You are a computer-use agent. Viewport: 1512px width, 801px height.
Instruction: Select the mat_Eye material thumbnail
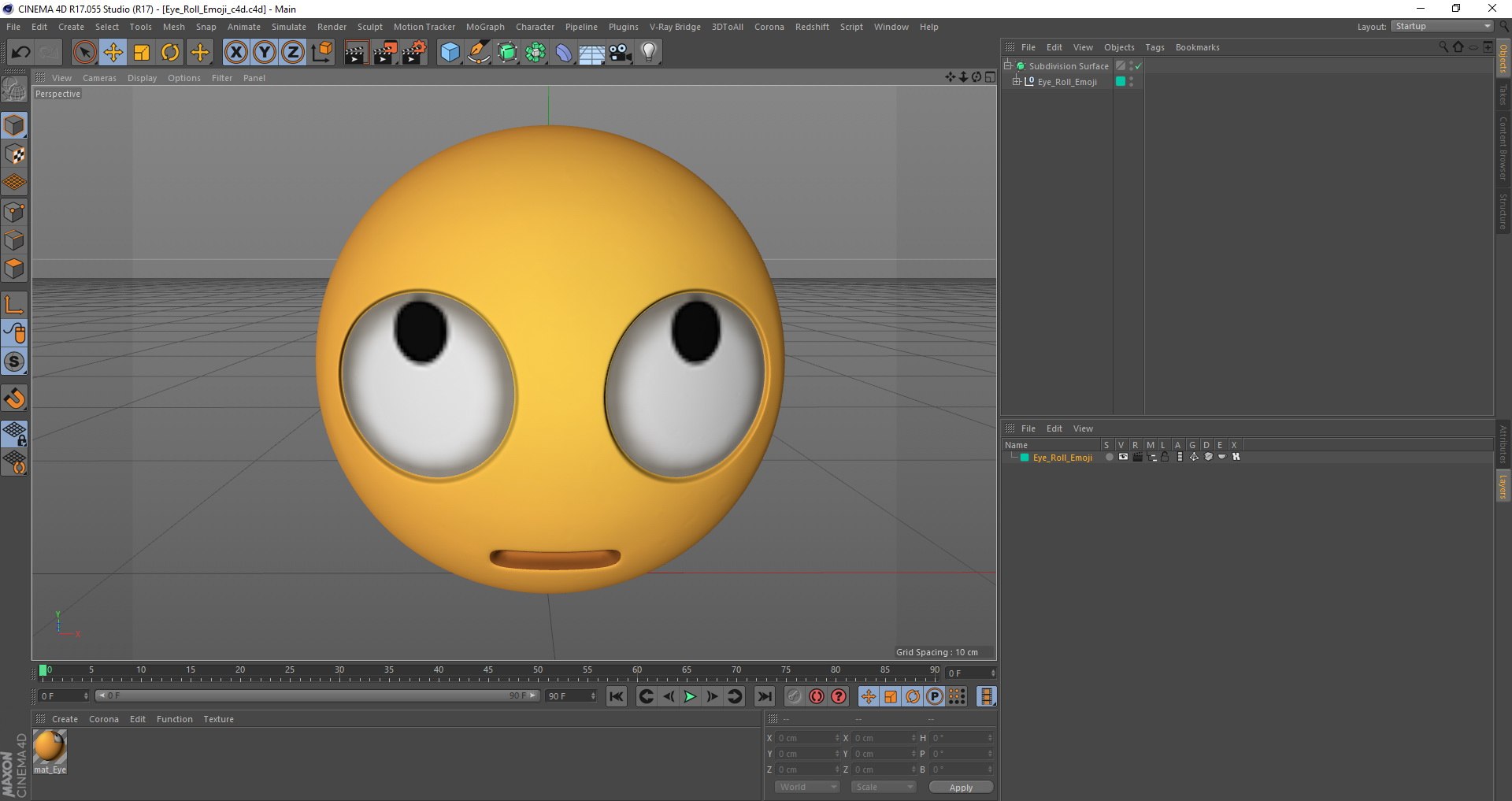[x=50, y=747]
